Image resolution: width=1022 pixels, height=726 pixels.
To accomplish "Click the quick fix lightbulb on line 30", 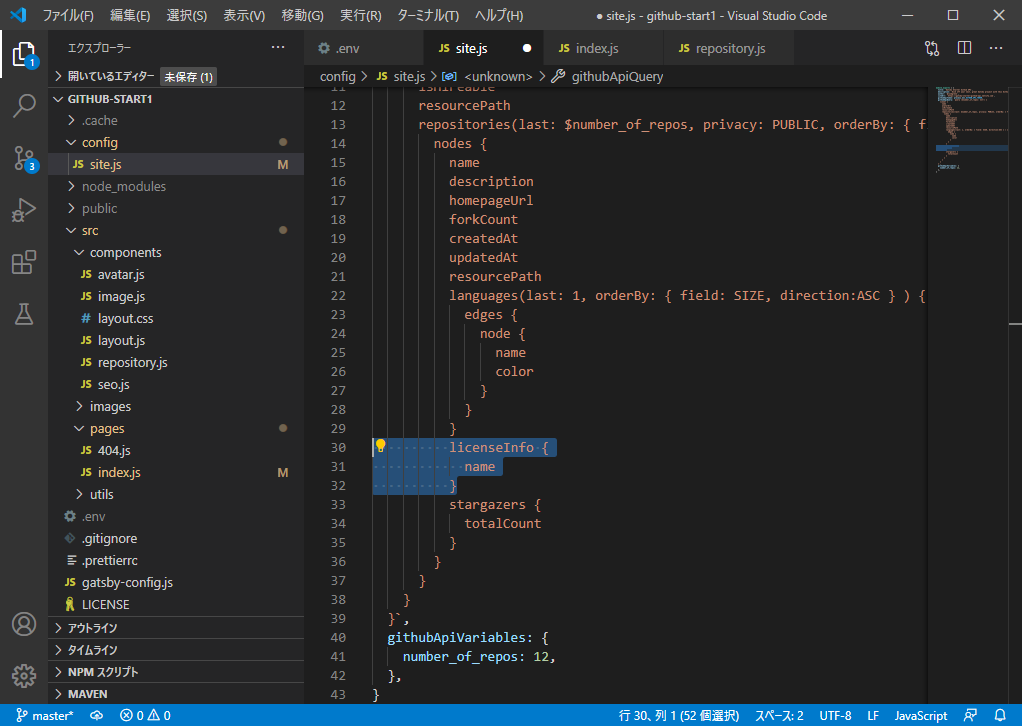I will 379,446.
